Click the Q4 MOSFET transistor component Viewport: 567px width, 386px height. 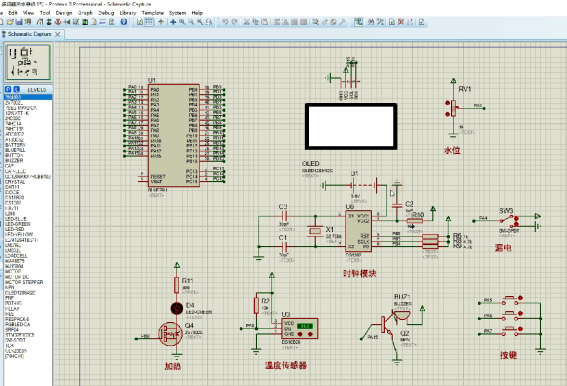coord(170,334)
